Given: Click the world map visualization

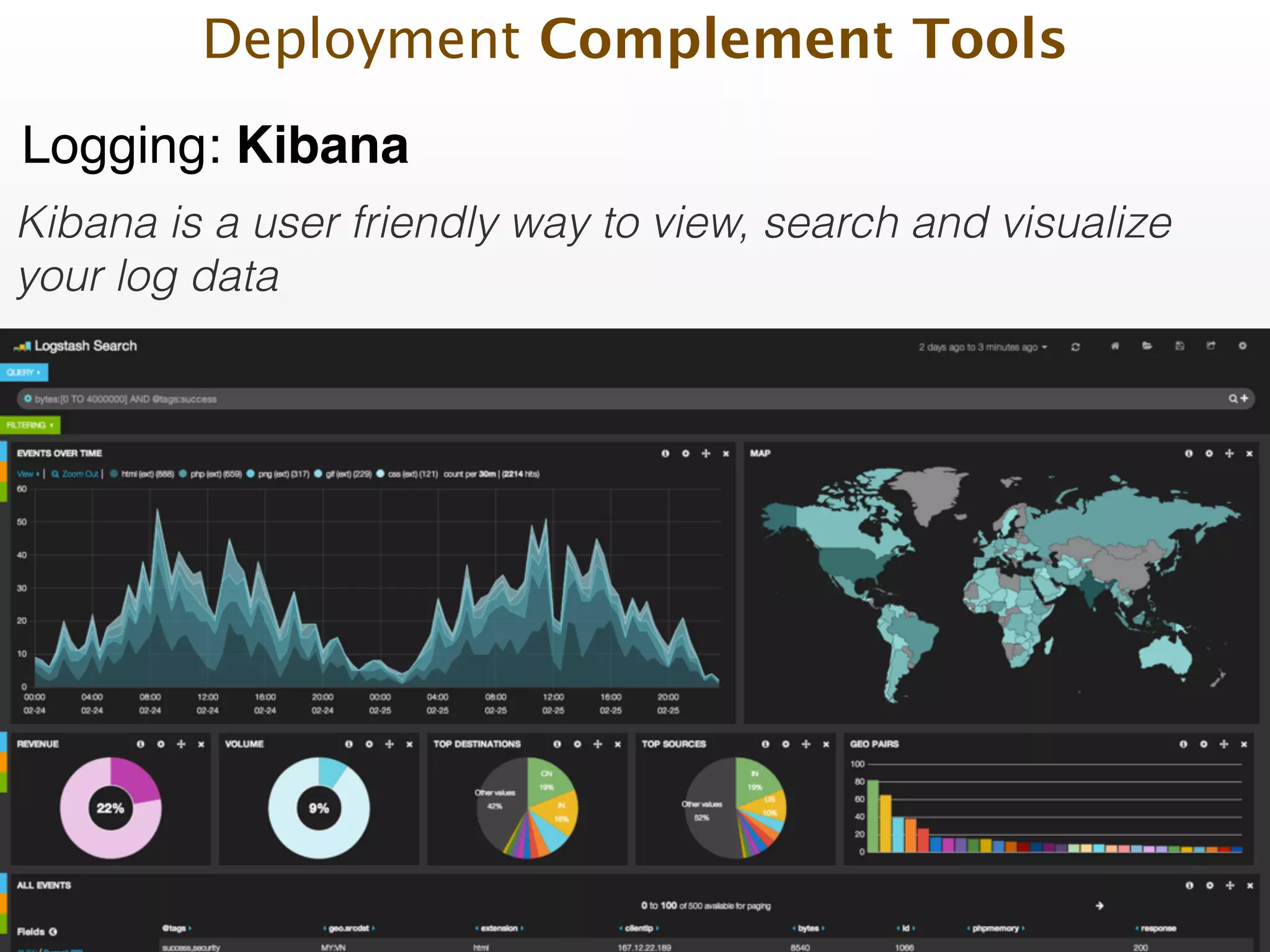Looking at the screenshot, I should click(1001, 586).
